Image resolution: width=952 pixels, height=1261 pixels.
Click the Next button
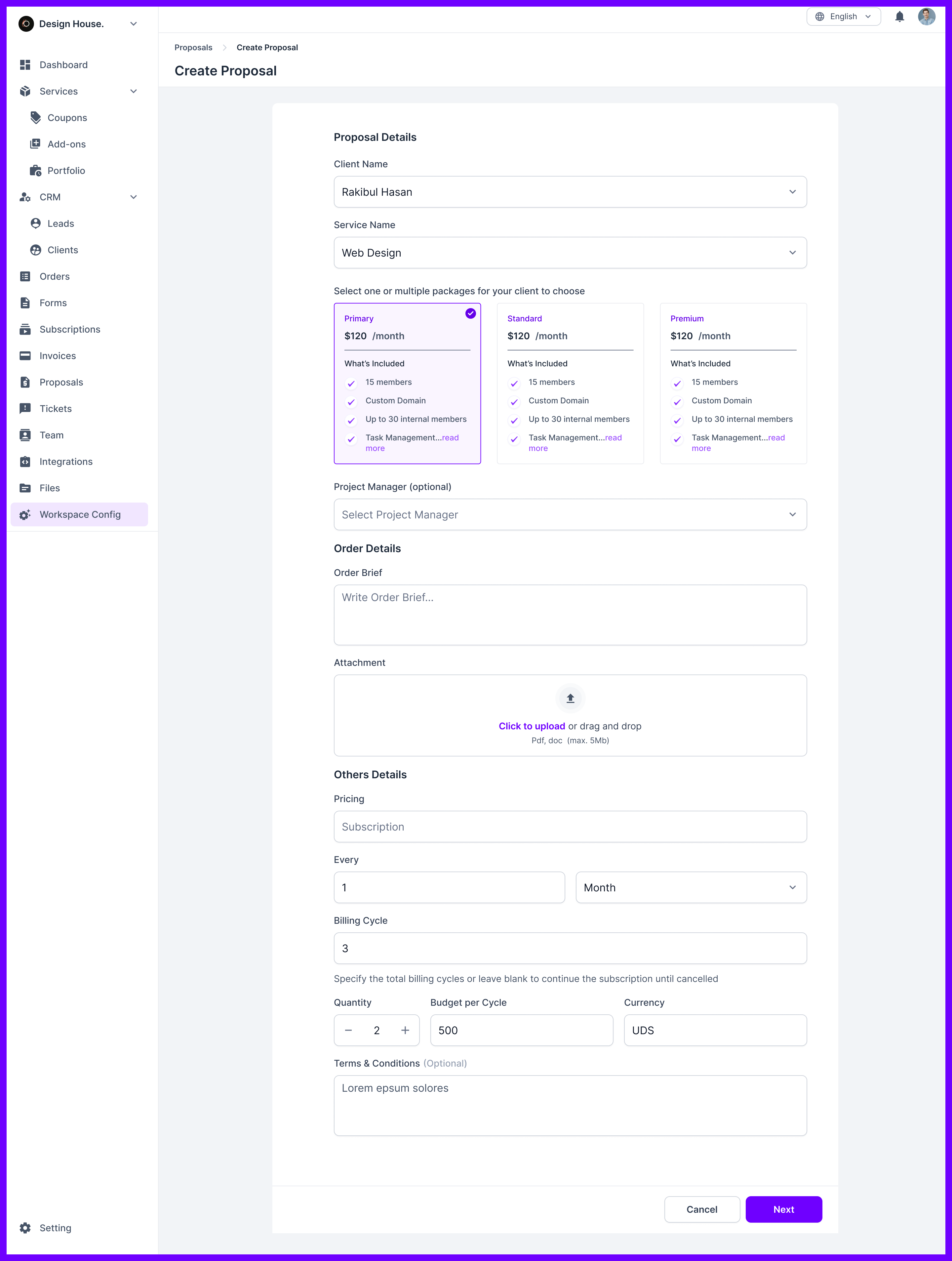click(784, 1209)
